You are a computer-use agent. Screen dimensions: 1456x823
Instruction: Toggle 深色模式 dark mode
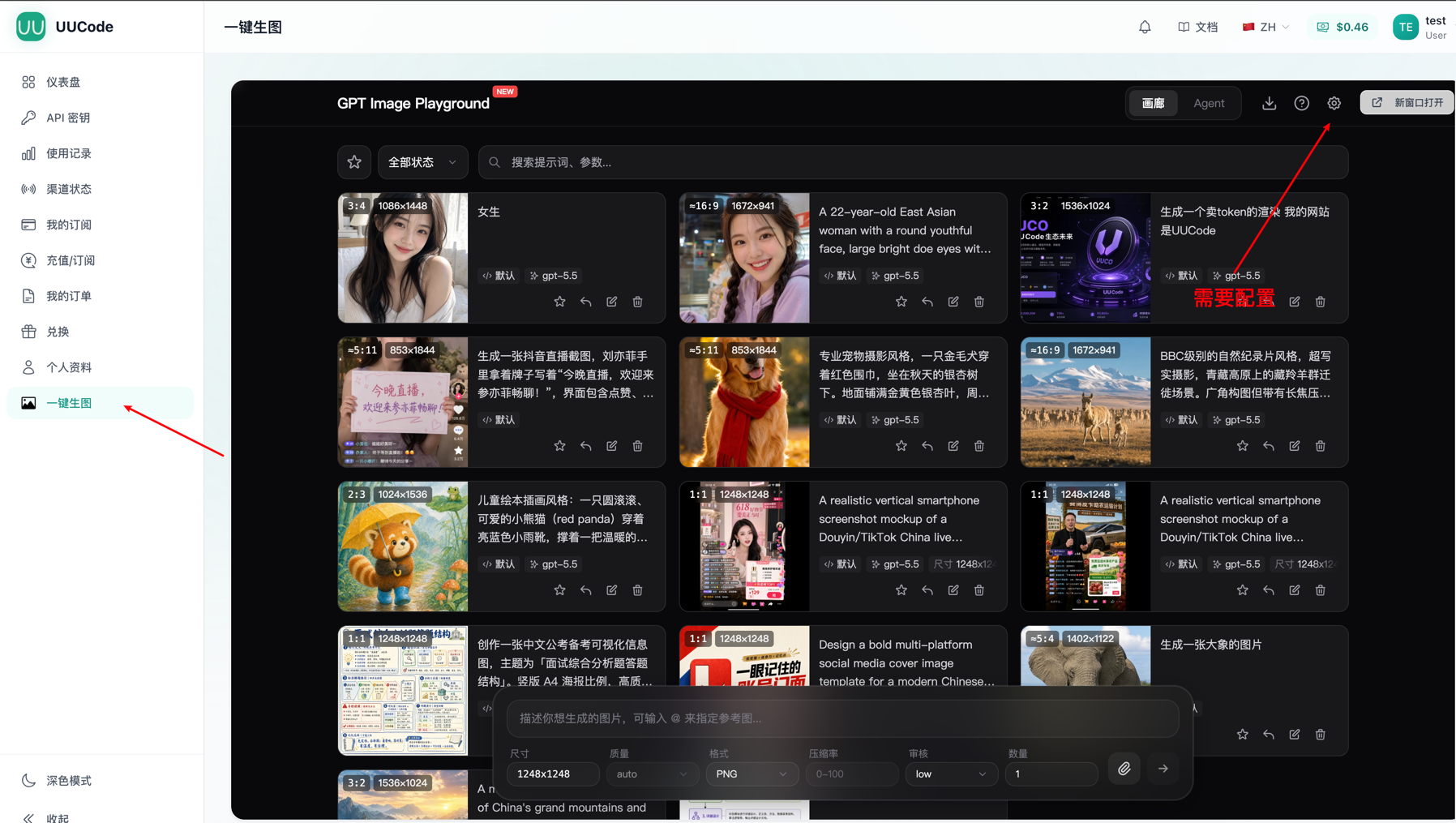[101, 781]
